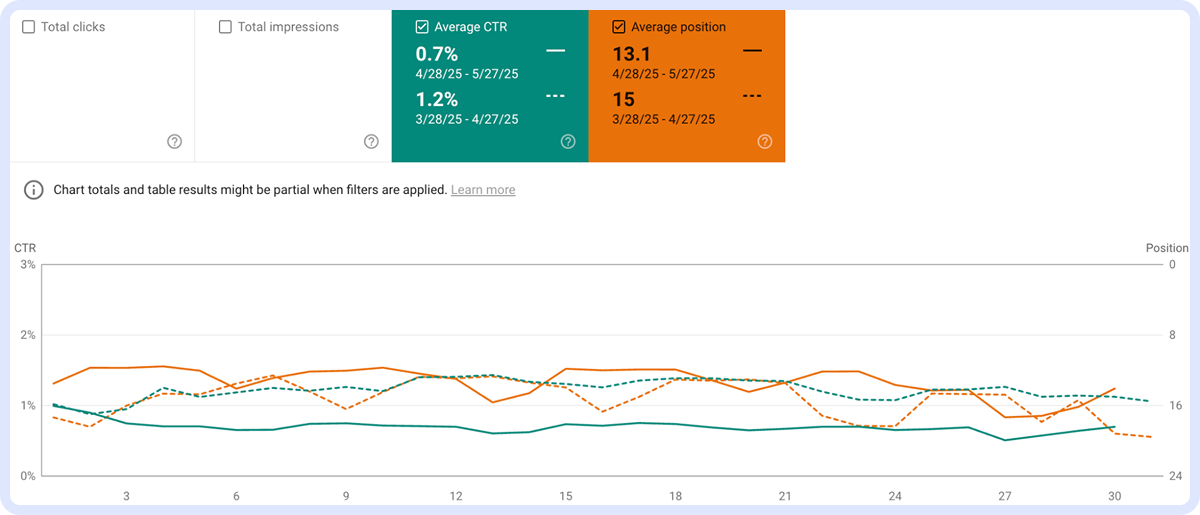Select the 1.2% previous period CTR value
Image resolution: width=1200 pixels, height=515 pixels.
[437, 100]
